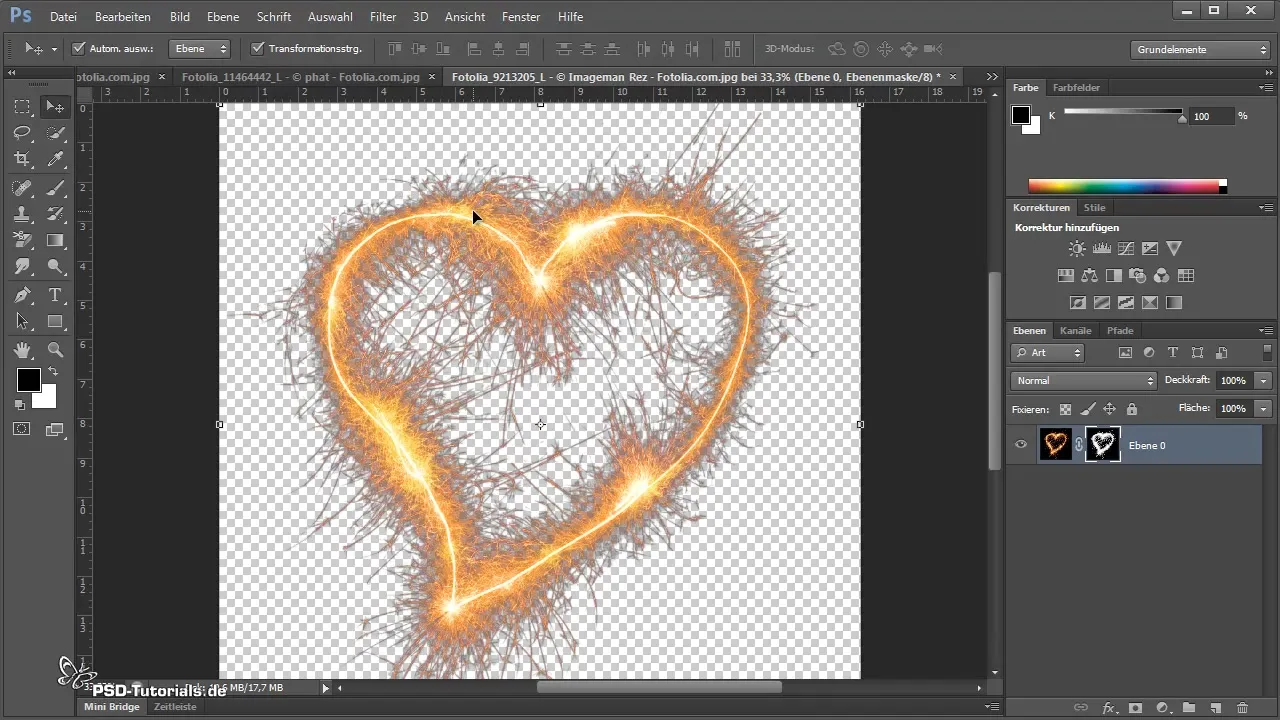Select the History Brush tool
This screenshot has height=720, width=1280.
pos(55,214)
